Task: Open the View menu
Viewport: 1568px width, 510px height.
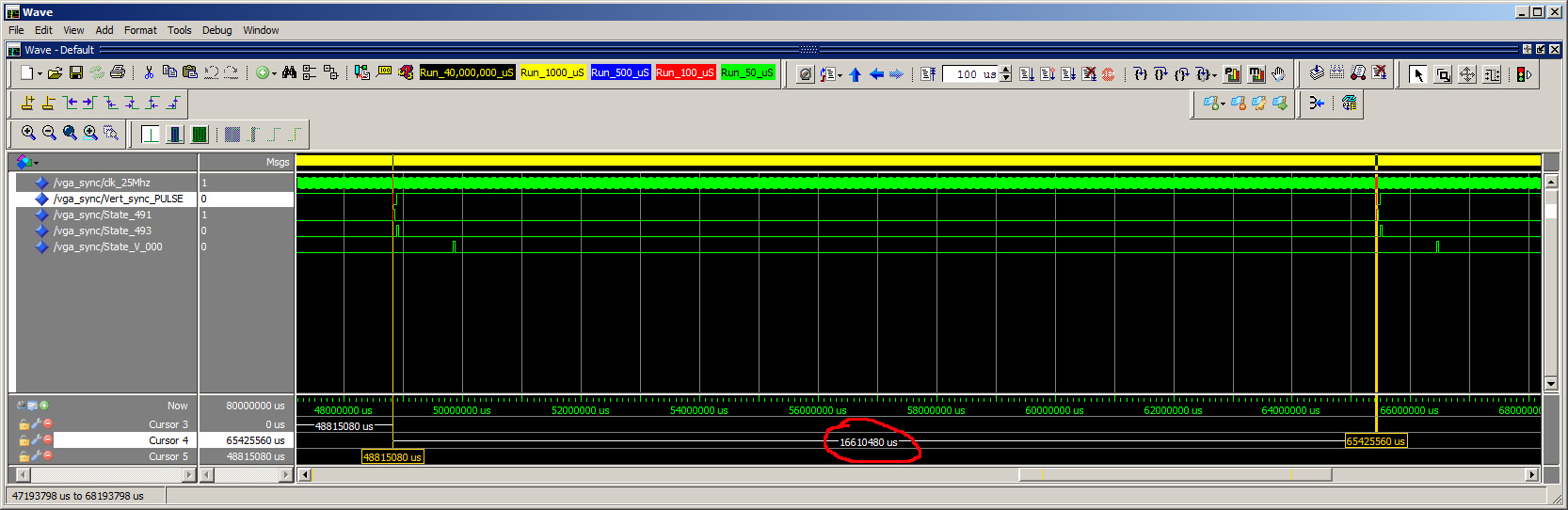Action: pyautogui.click(x=73, y=30)
